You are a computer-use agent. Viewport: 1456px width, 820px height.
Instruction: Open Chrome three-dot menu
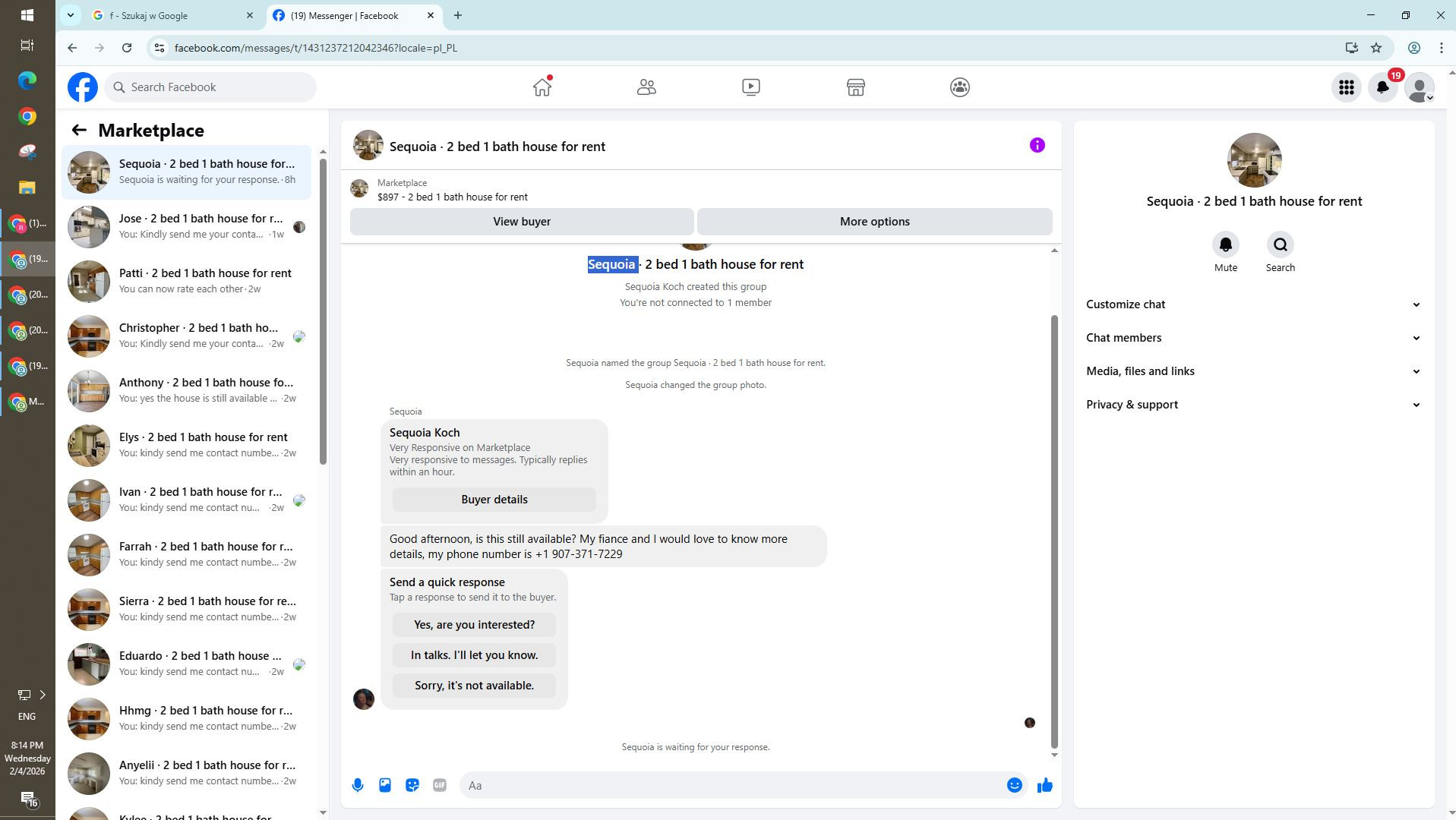tap(1441, 48)
